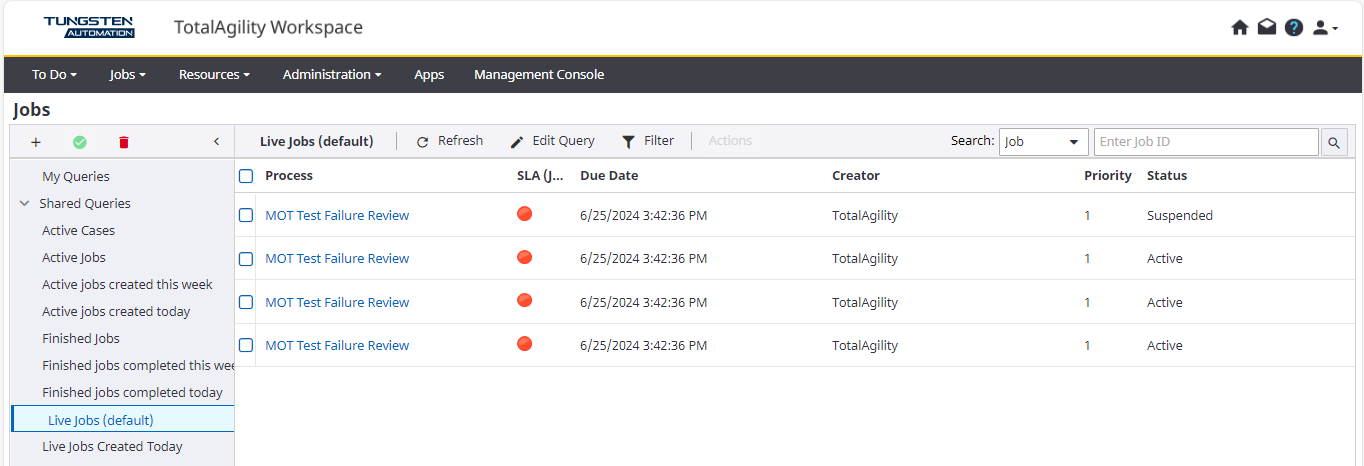Open the third MOT Test Failure Review link
1364x466 pixels.
coord(337,302)
